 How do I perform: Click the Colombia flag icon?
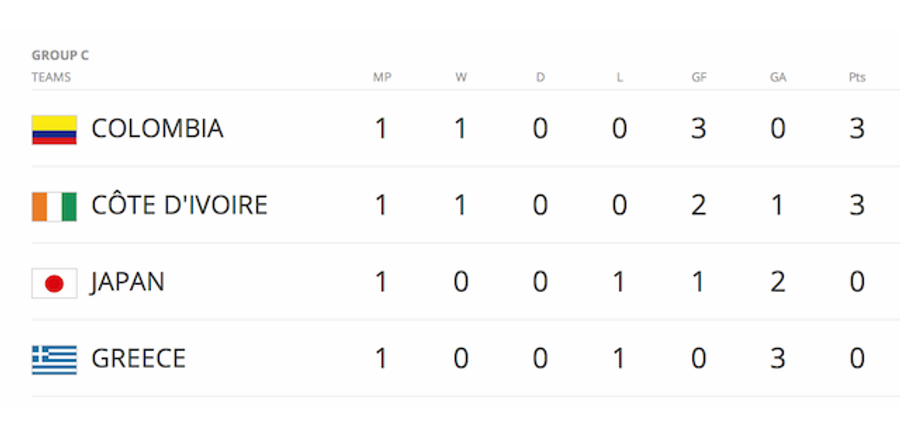54,130
